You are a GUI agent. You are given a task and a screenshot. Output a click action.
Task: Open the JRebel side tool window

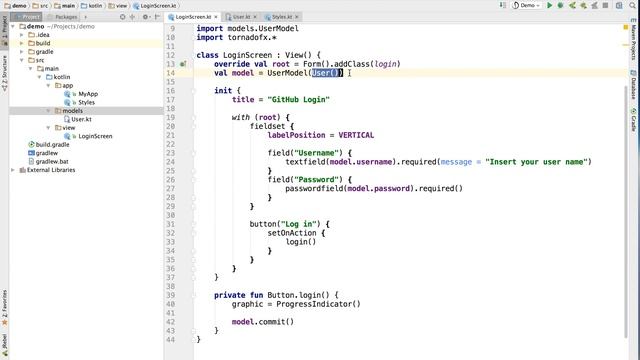(4, 345)
